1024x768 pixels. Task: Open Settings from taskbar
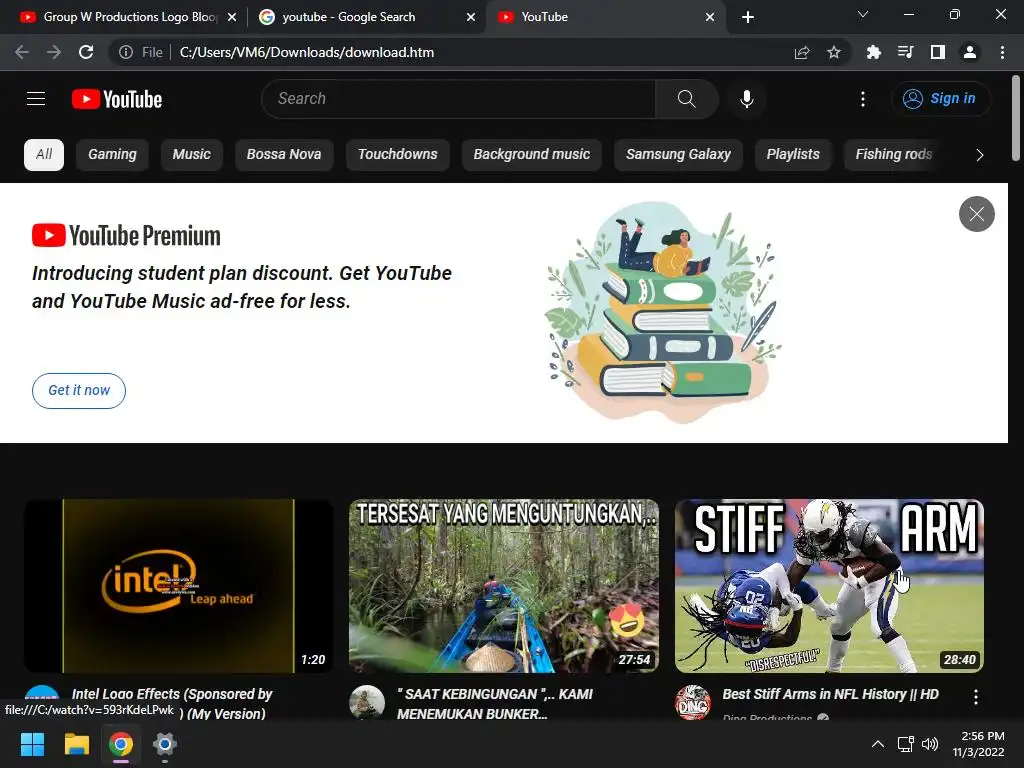(165, 744)
